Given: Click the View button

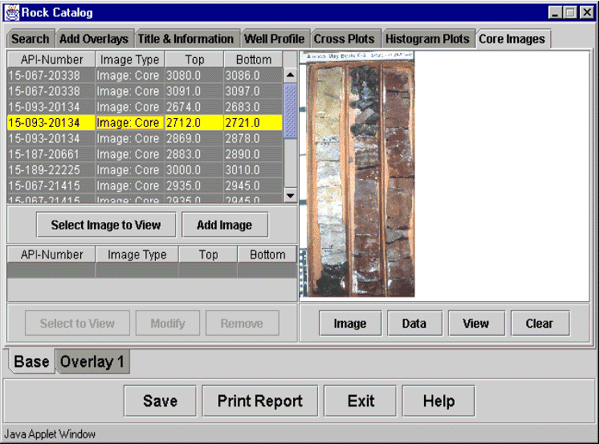Looking at the screenshot, I should (476, 323).
